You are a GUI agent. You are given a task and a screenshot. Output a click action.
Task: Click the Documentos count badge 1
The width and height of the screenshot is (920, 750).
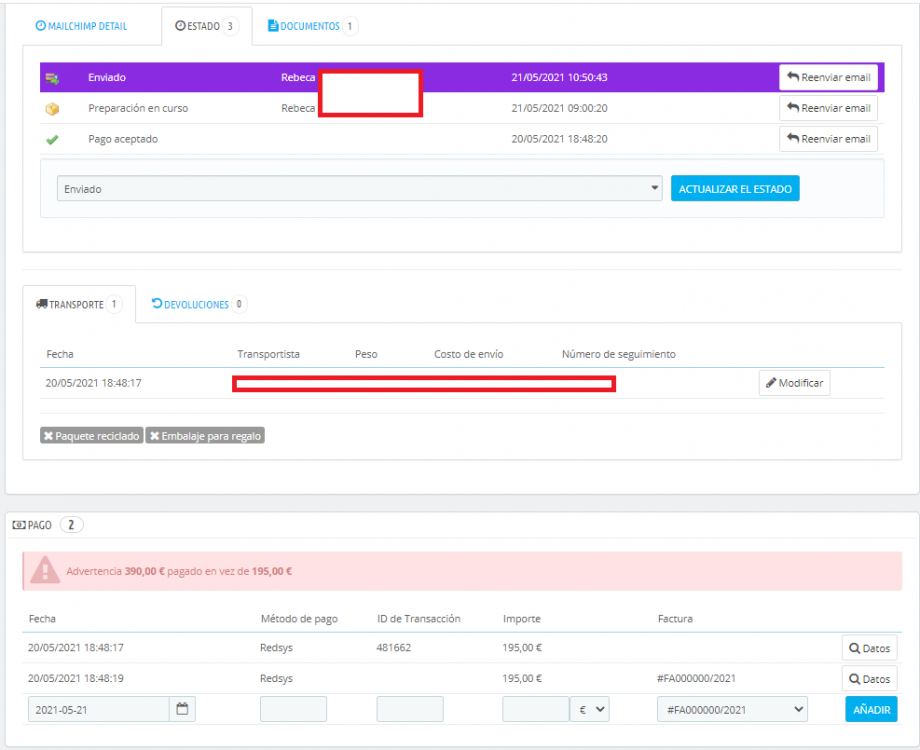tap(350, 26)
